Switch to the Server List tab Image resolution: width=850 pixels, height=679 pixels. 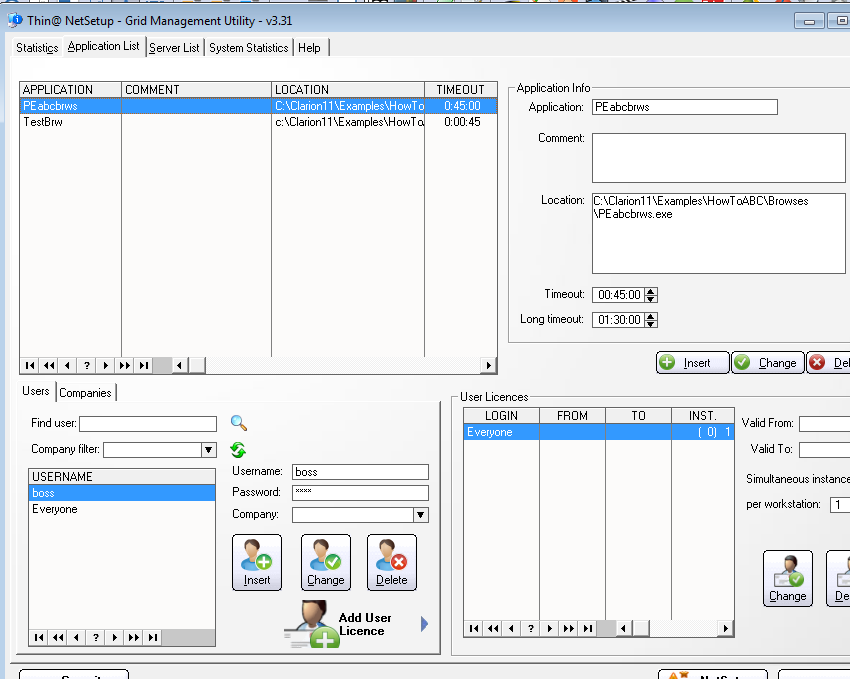click(174, 47)
